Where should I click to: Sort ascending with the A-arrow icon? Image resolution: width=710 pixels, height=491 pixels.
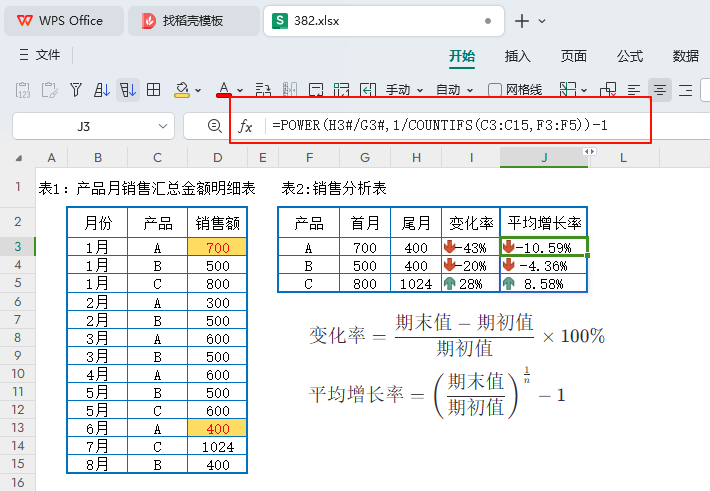point(102,90)
